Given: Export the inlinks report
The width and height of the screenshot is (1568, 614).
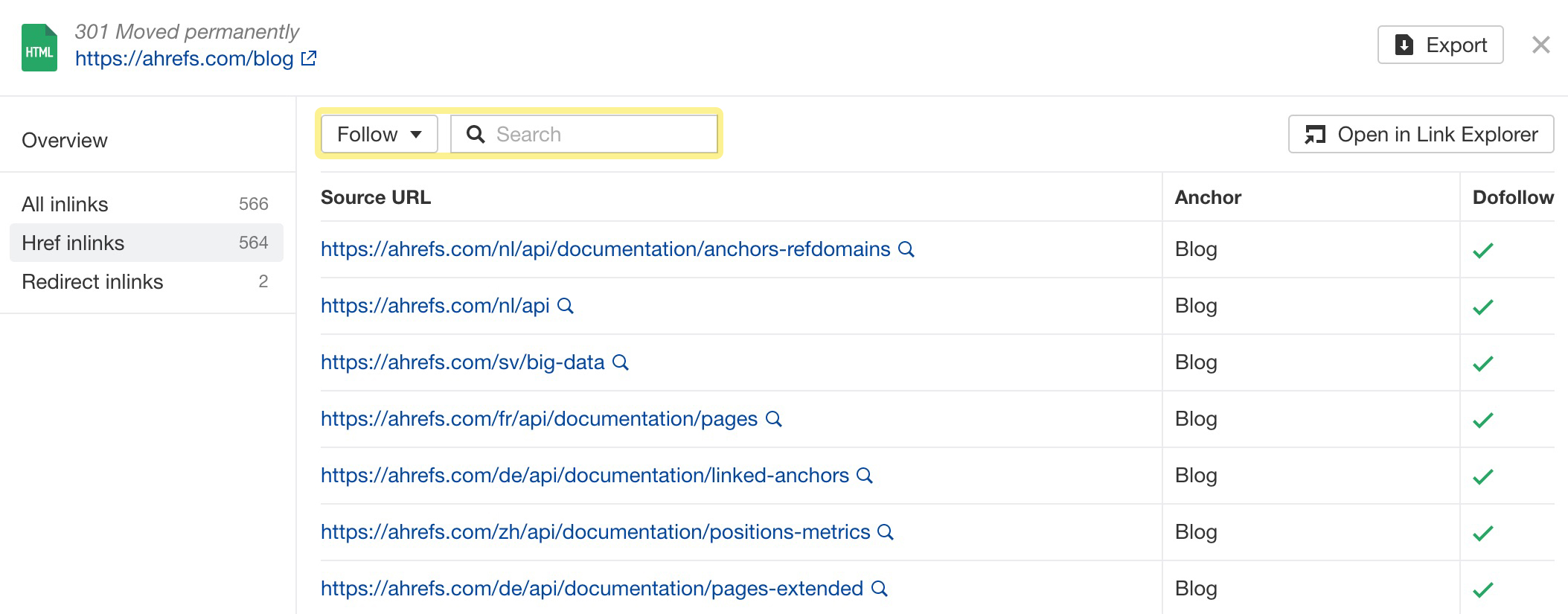Looking at the screenshot, I should coord(1440,45).
